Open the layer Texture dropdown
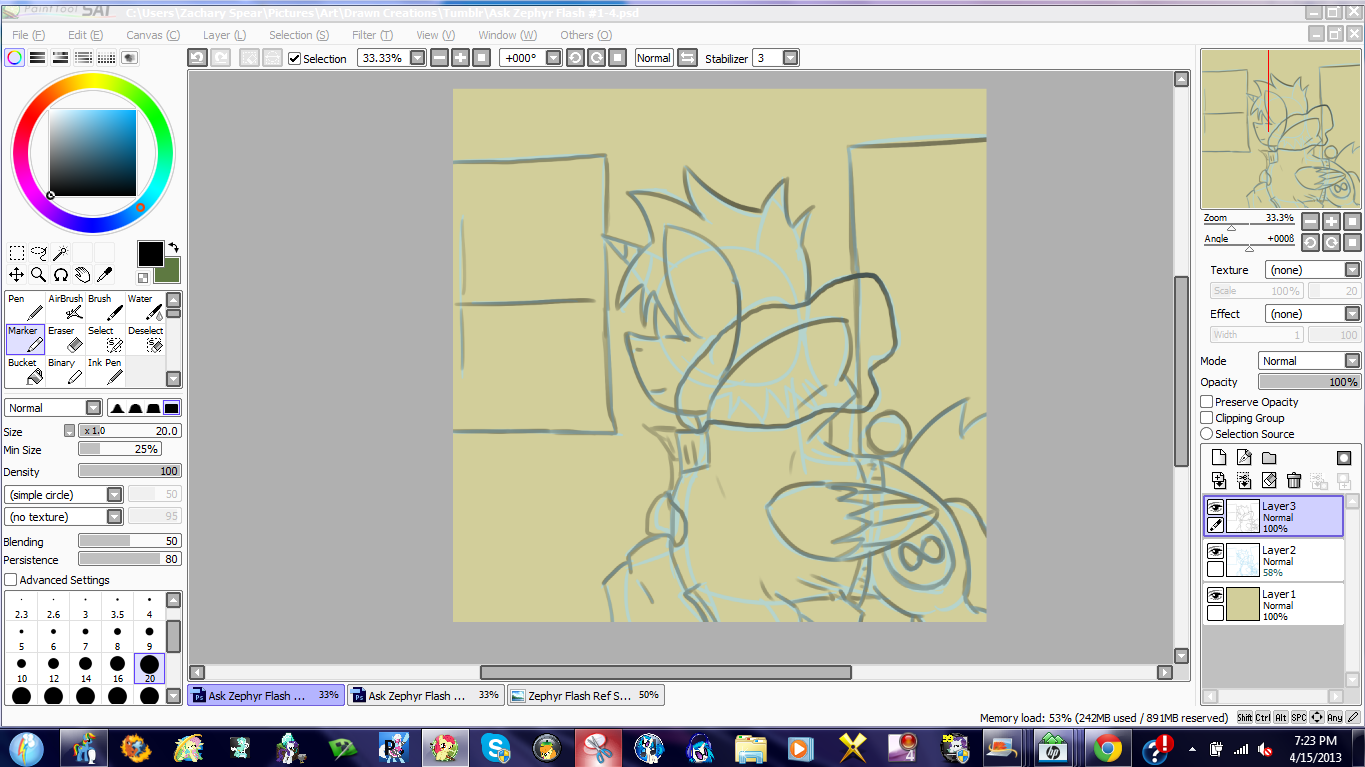Image resolution: width=1365 pixels, height=767 pixels. coord(1312,270)
